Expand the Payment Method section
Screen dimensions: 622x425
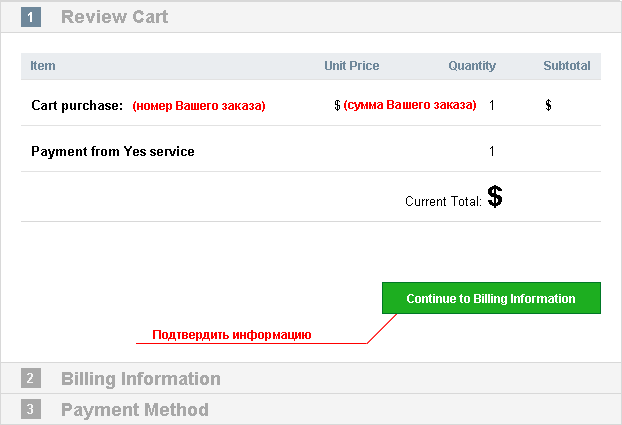[x=311, y=409]
